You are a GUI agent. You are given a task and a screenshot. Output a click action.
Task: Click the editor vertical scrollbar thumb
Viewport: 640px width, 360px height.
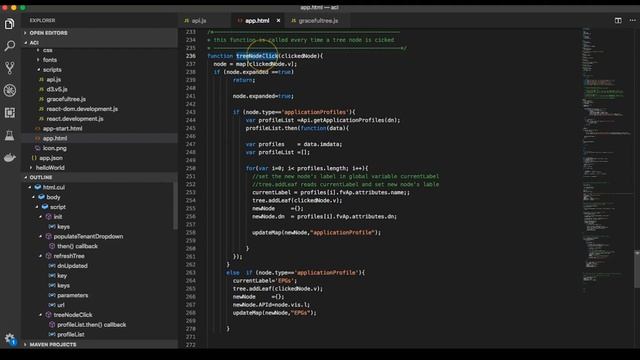637,269
